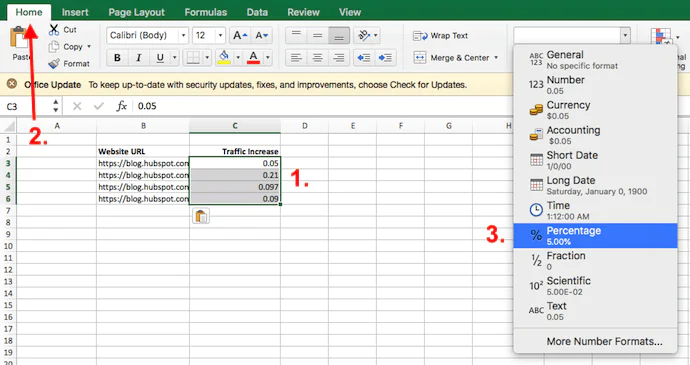This screenshot has height=365, width=690.
Task: Increase font size button
Action: coord(240,35)
